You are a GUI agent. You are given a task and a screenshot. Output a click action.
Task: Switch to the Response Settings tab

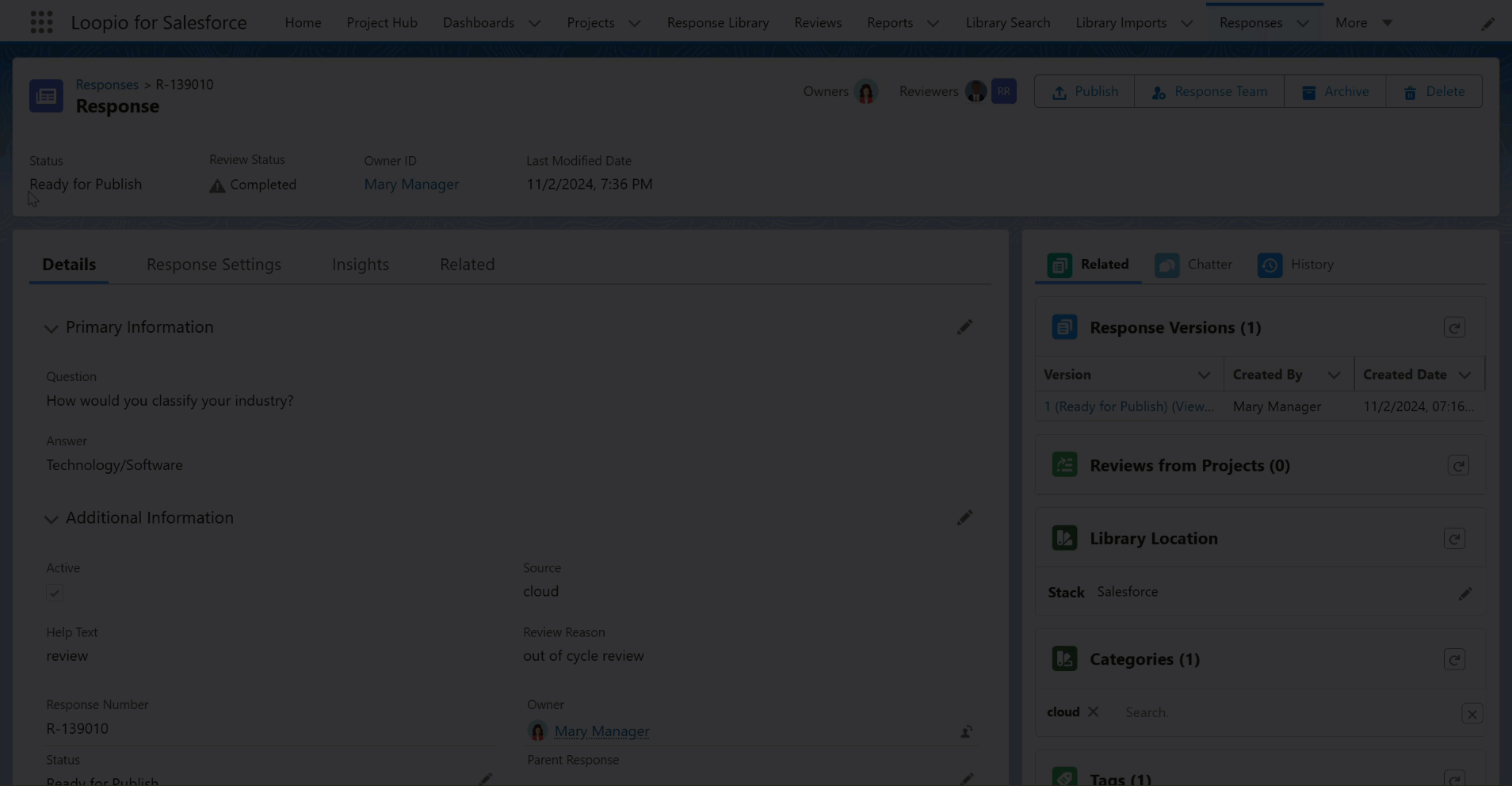[x=214, y=265]
